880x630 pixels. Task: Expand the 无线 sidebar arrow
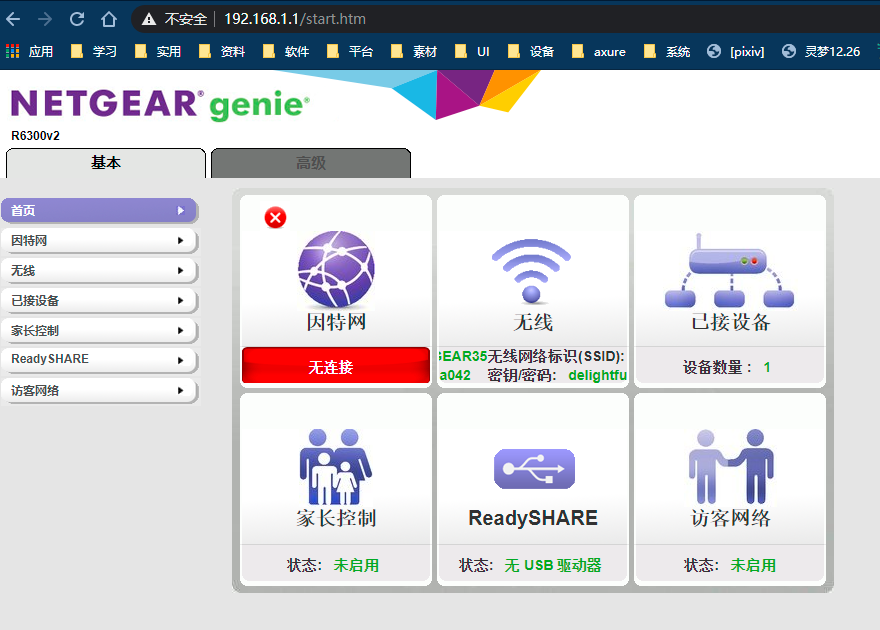tap(181, 271)
